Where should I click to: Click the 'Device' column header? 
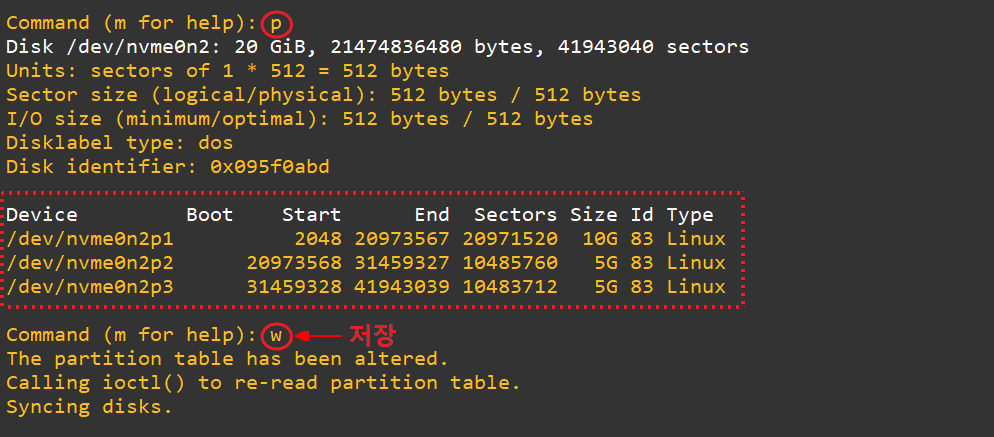click(42, 215)
